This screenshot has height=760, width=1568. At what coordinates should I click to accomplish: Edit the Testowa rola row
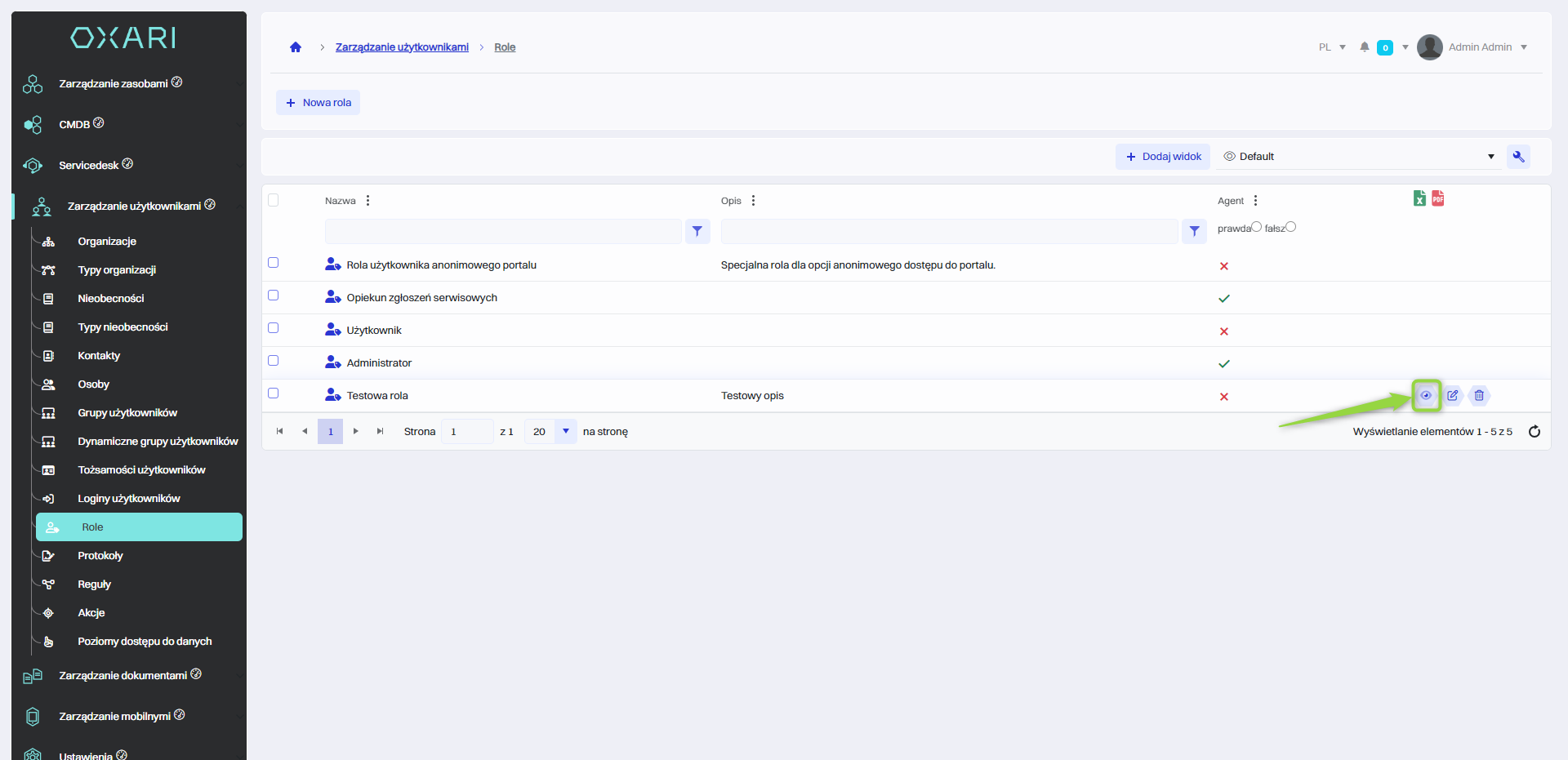1453,396
